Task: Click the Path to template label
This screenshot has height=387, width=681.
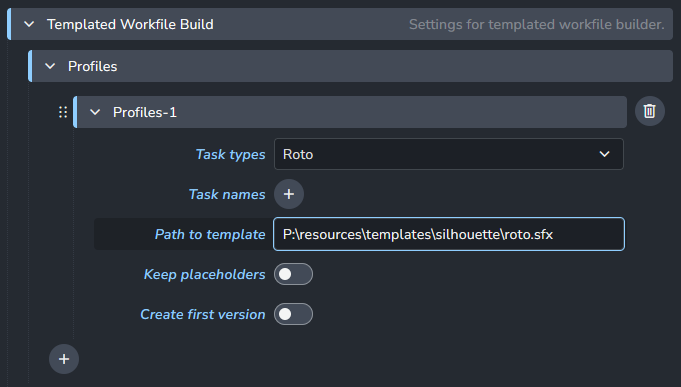Action: click(x=210, y=234)
